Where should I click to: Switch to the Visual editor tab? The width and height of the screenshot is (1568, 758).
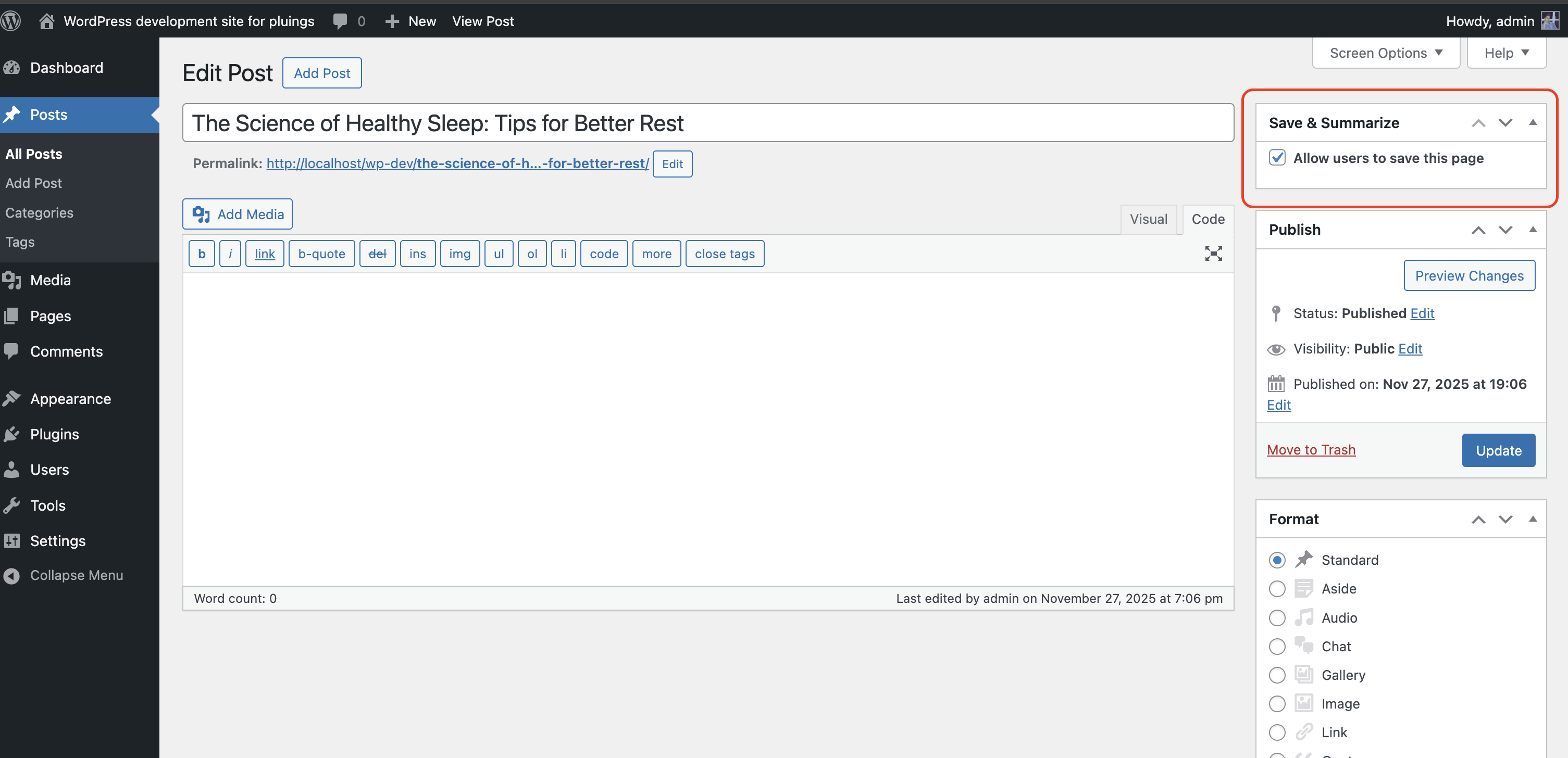[1149, 219]
